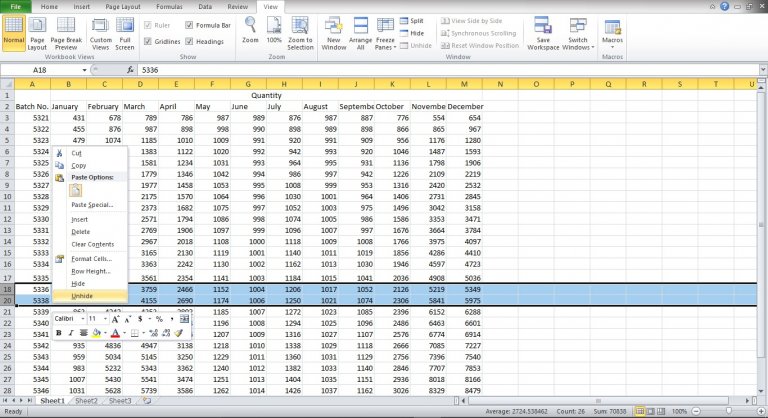This screenshot has height=418, width=768.
Task: Click Bold in the mini toolbar
Action: coord(59,333)
